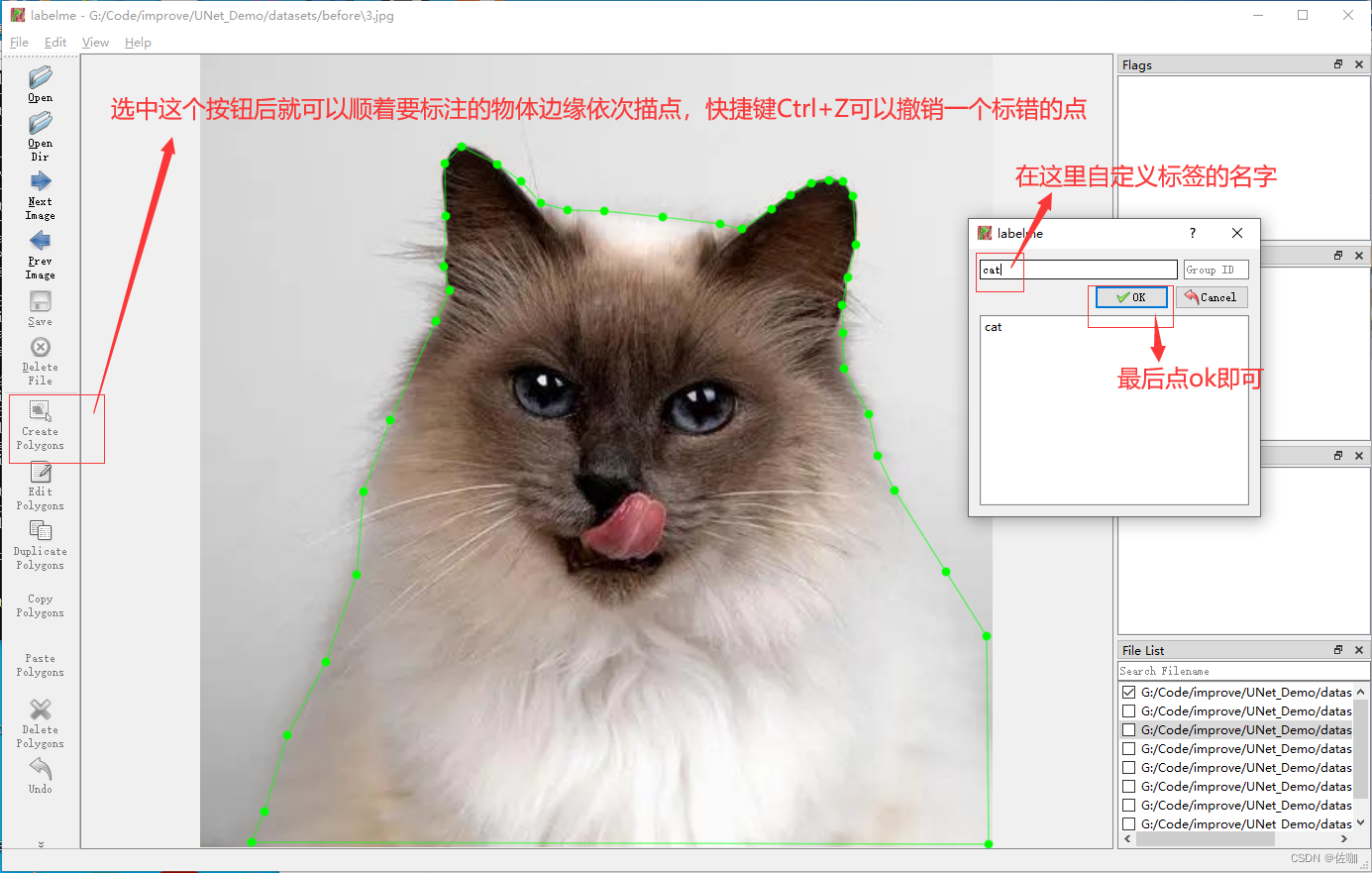Image resolution: width=1372 pixels, height=873 pixels.
Task: Expand the toolbar overflow chevron
Action: click(x=41, y=844)
